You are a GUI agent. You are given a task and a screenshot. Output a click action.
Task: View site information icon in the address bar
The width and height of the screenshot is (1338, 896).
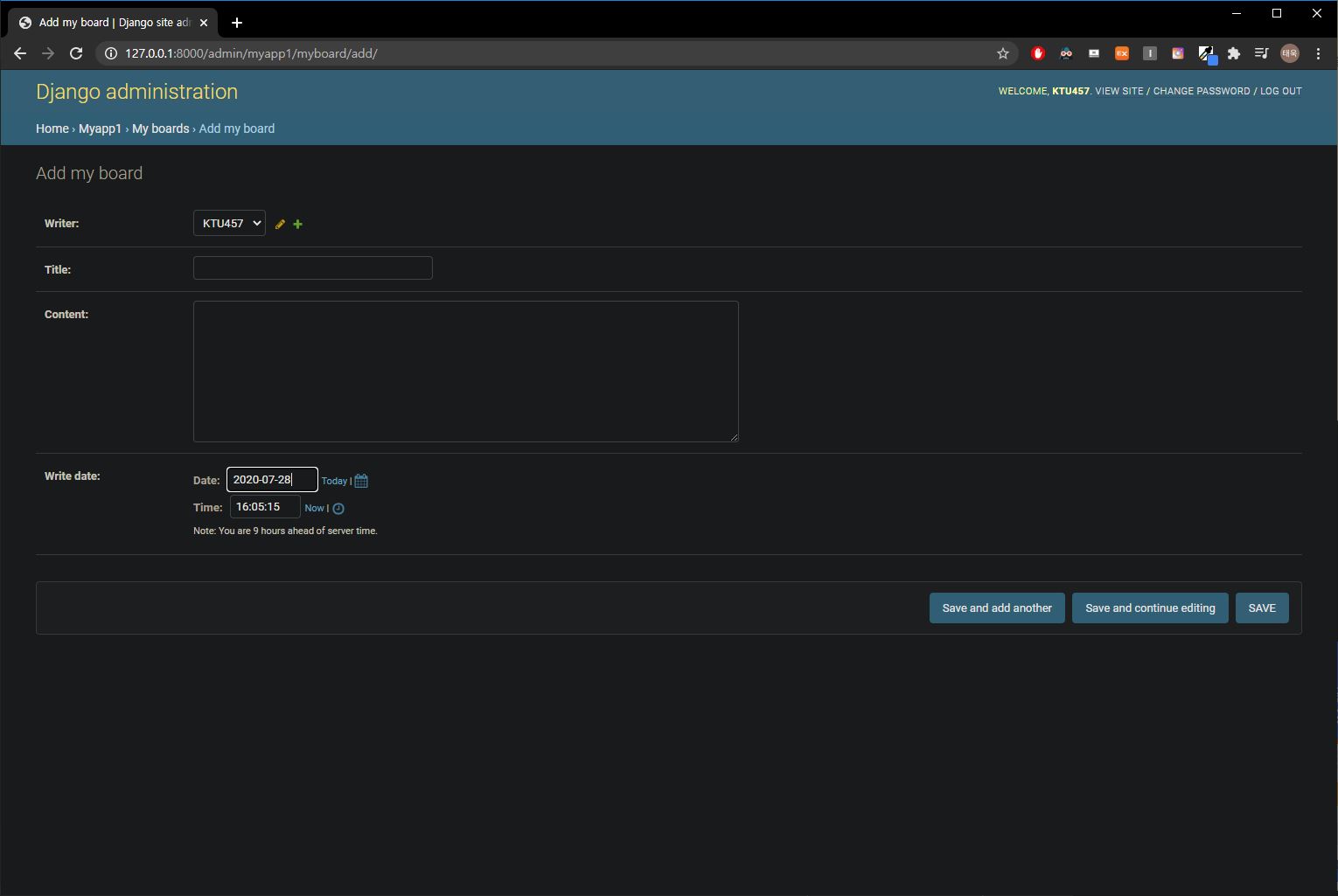[x=111, y=53]
